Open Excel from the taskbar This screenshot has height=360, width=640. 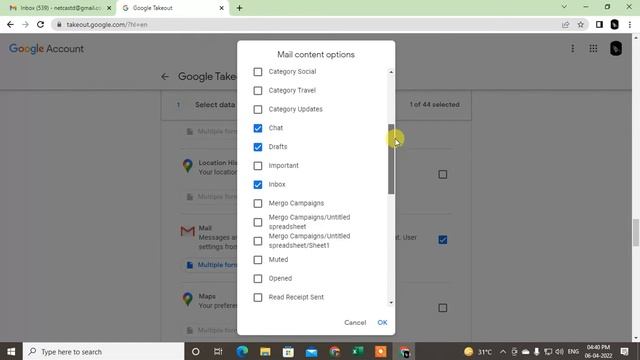click(358, 351)
